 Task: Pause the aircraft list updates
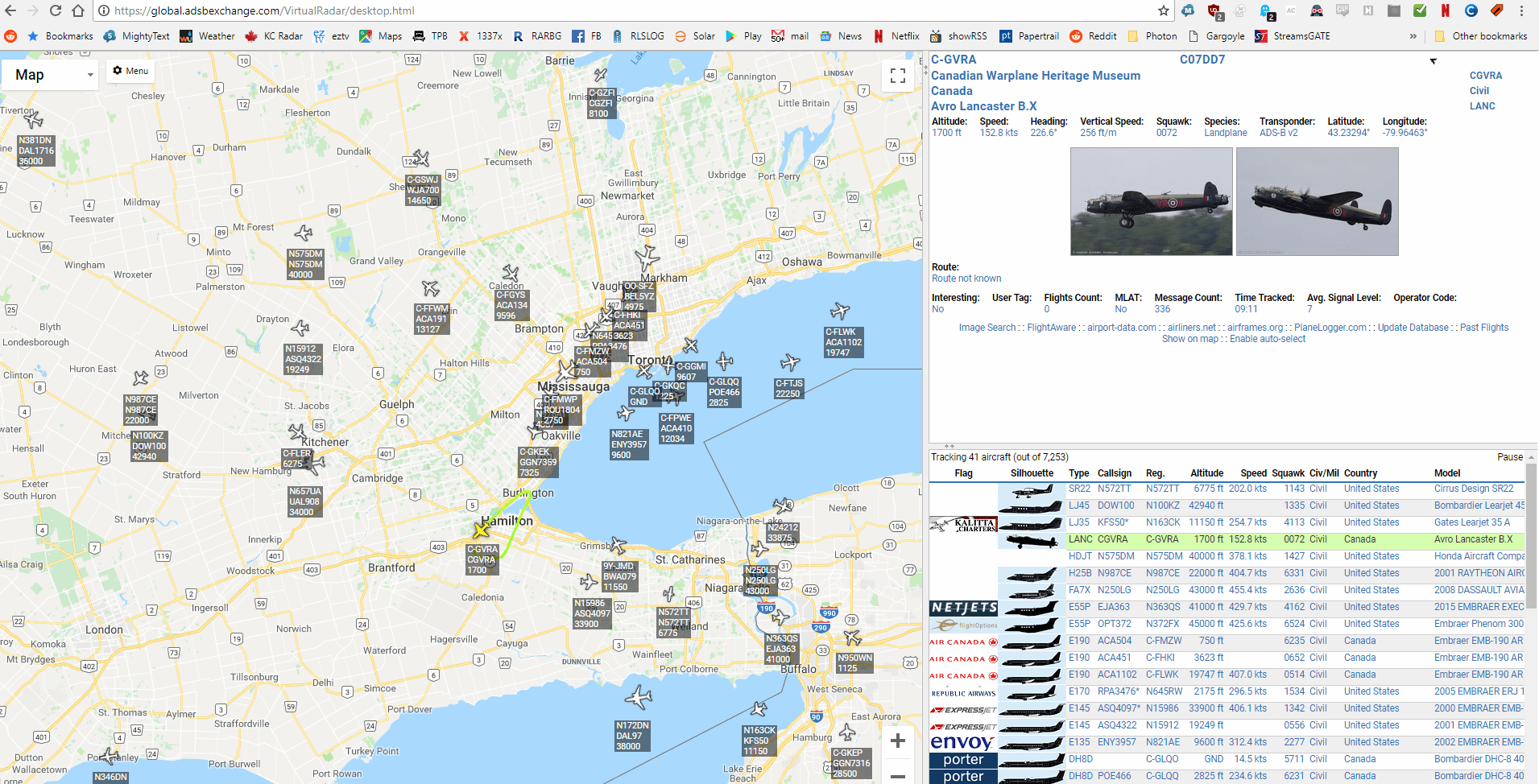click(x=1510, y=457)
